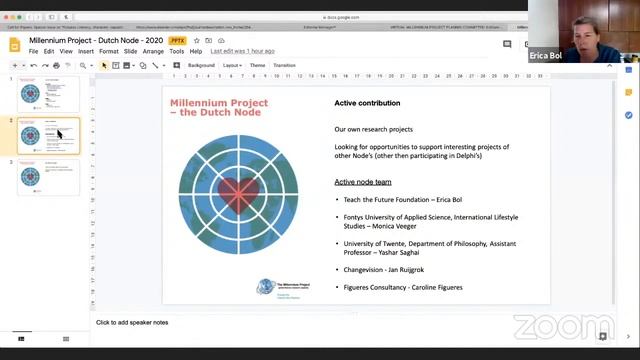Click the insert image icon
This screenshot has width=640, height=360.
(127, 65)
